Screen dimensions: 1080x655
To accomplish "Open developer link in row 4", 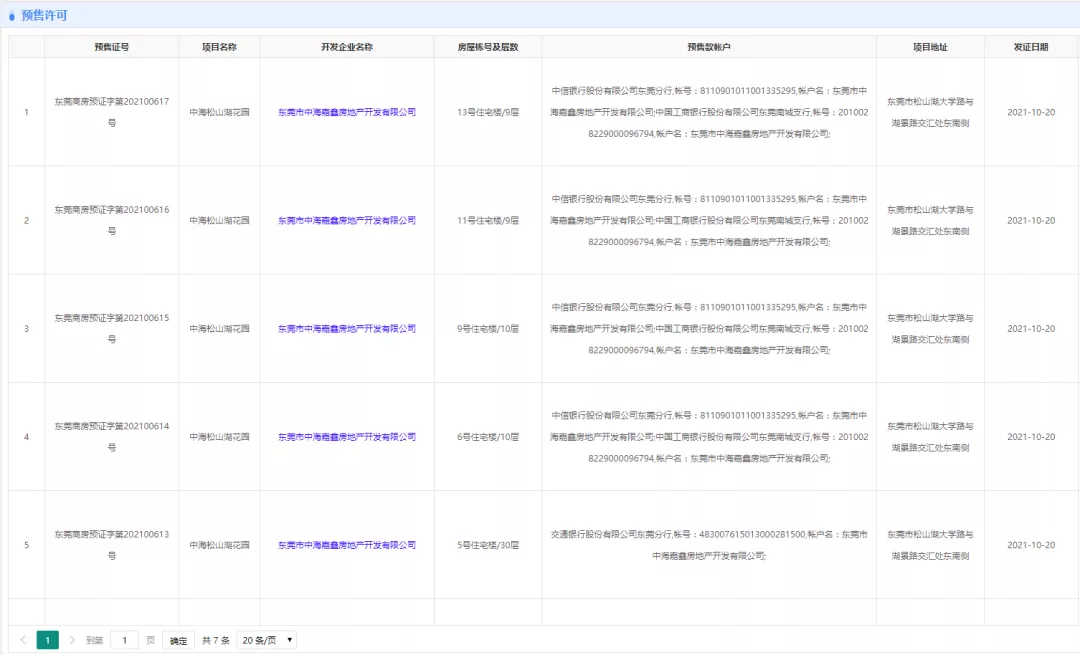I will click(346, 437).
